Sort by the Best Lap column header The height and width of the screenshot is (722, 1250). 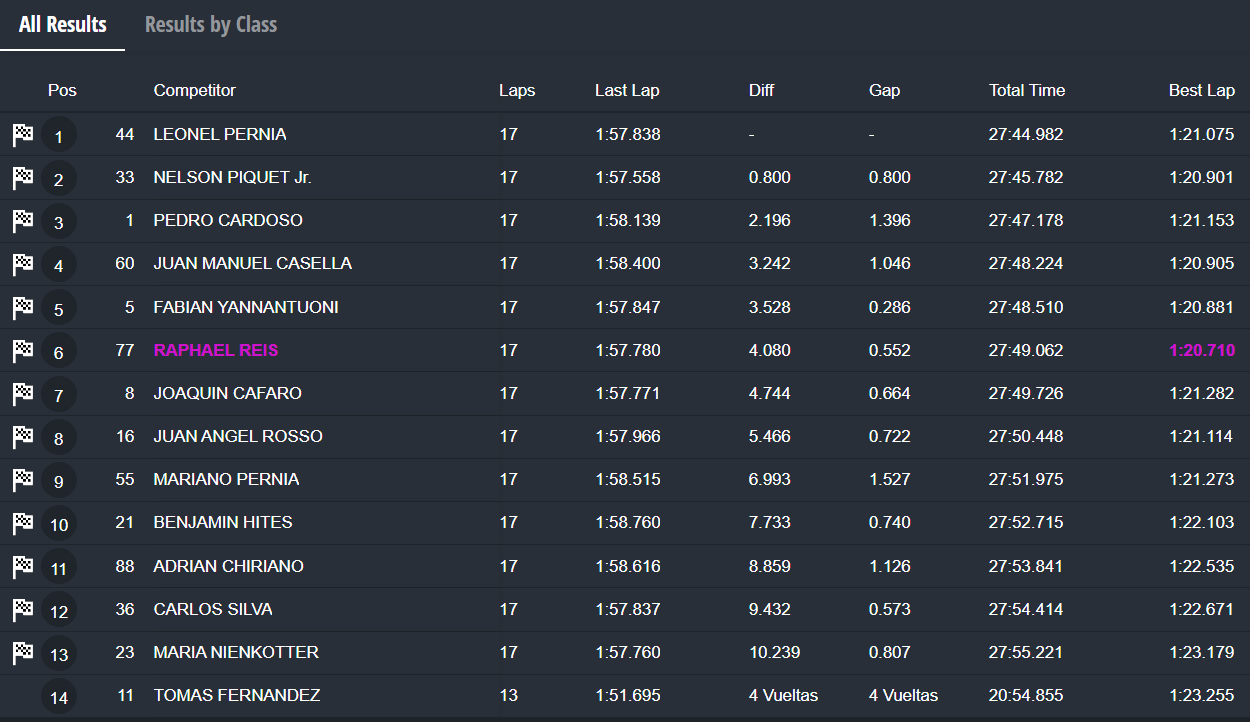1201,90
